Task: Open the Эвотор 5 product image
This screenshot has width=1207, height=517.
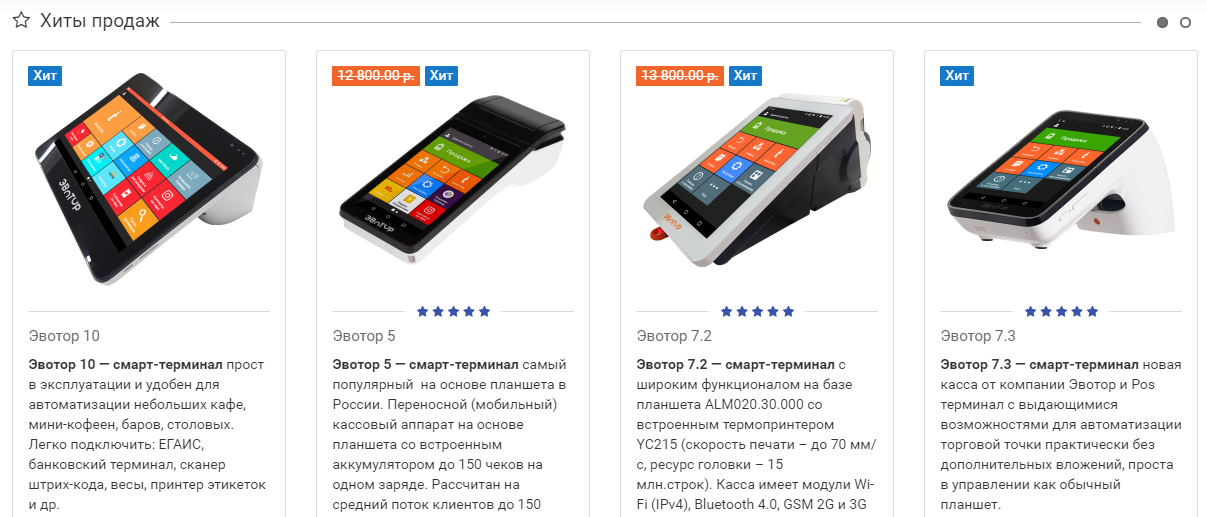Action: (453, 178)
